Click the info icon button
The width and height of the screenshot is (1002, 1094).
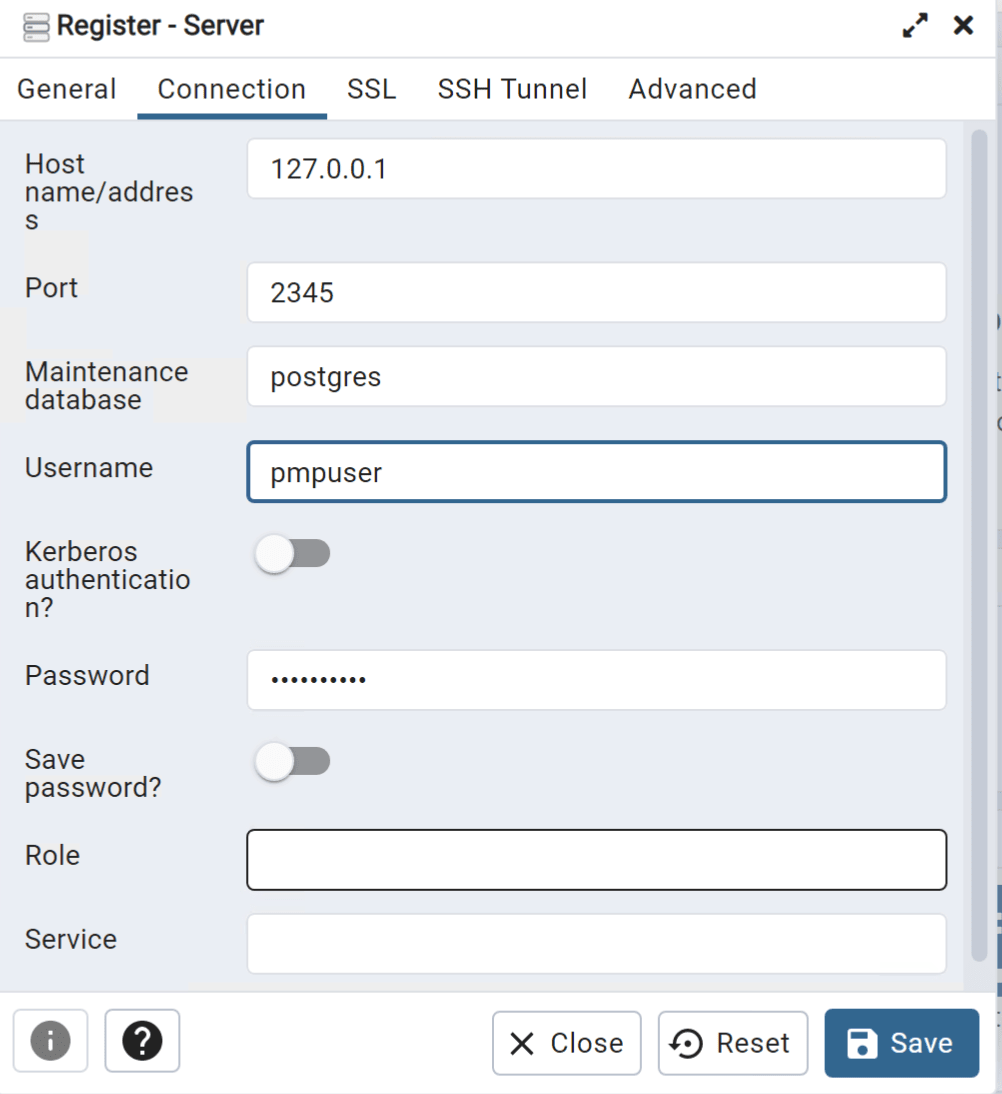coord(50,1041)
